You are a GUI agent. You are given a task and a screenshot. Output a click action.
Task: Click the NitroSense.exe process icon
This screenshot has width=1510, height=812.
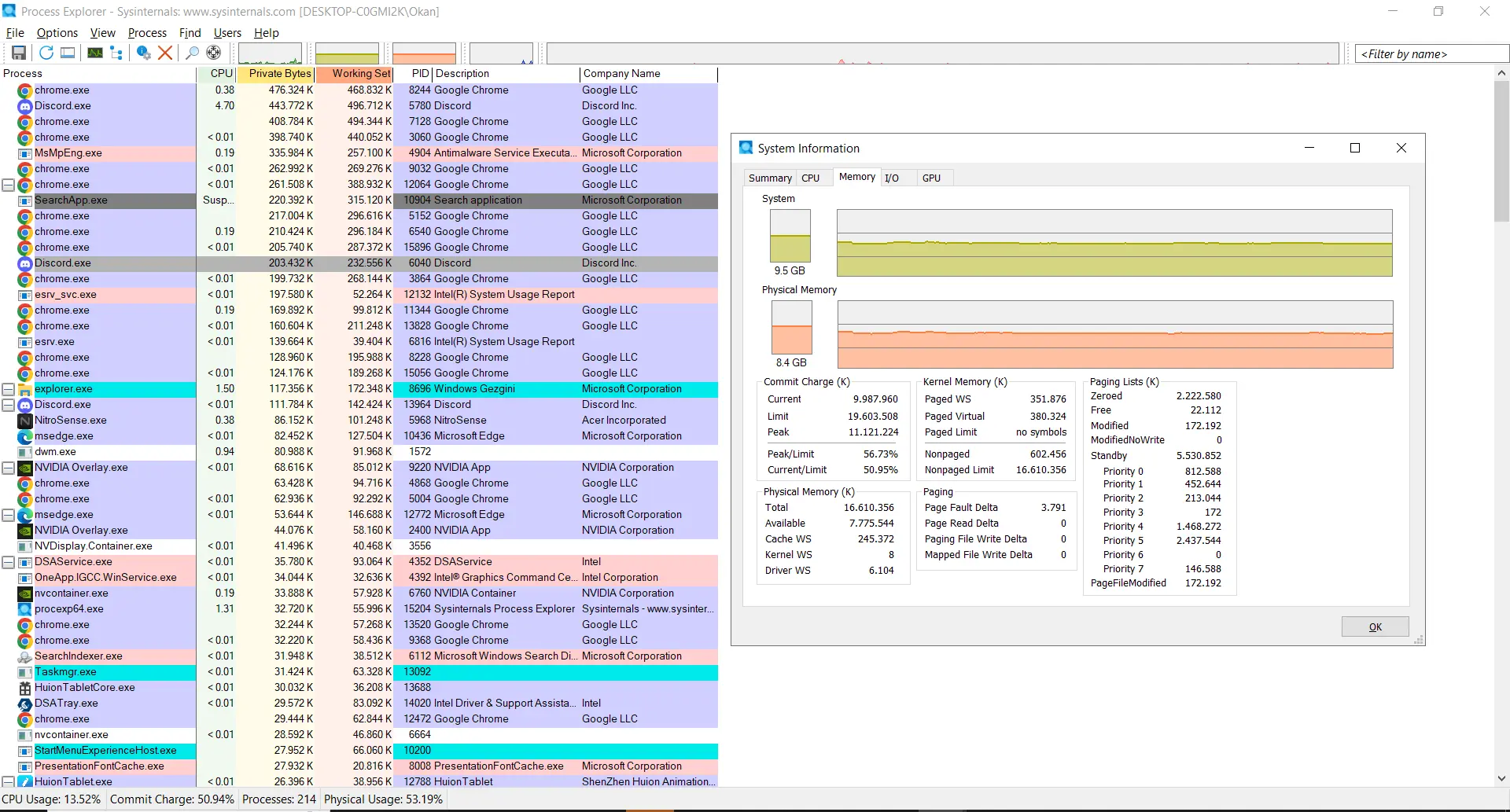click(x=25, y=421)
